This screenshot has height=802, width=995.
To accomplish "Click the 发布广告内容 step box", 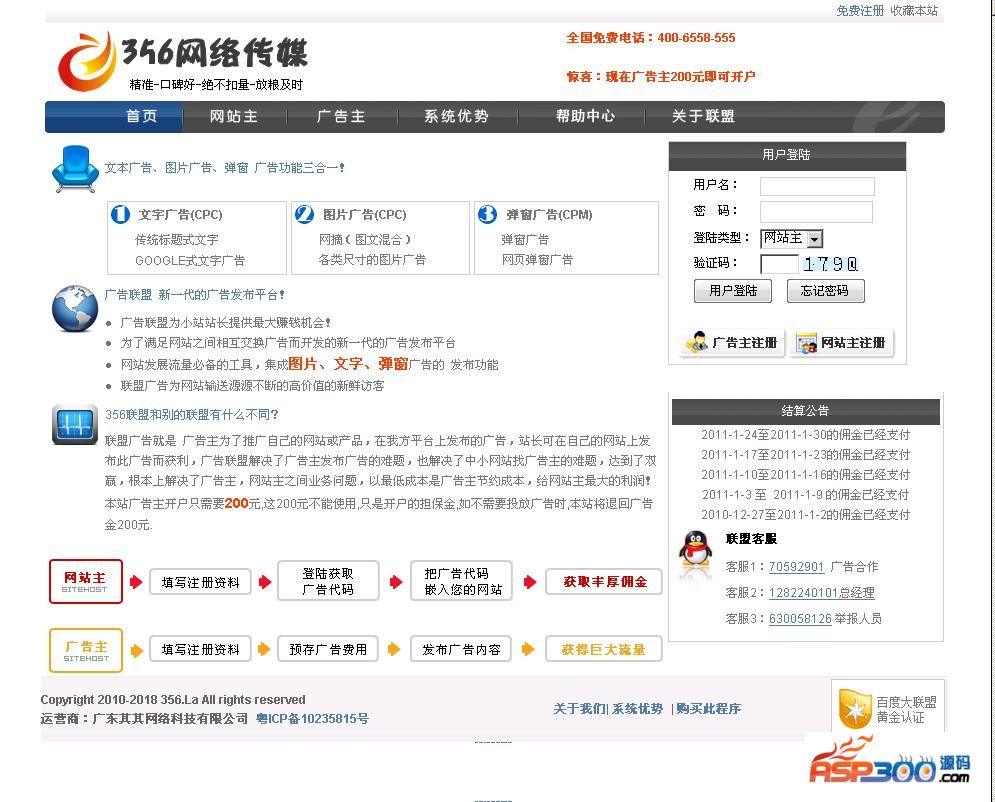I will [461, 649].
